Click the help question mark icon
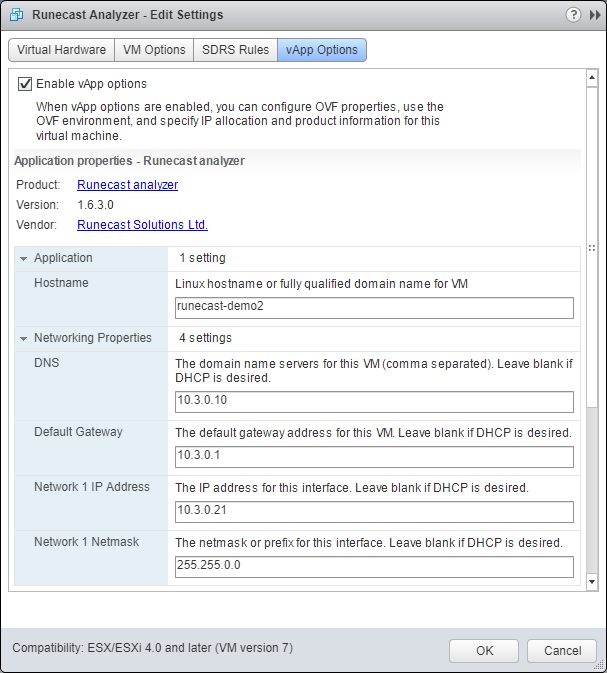The image size is (607, 673). coord(573,15)
